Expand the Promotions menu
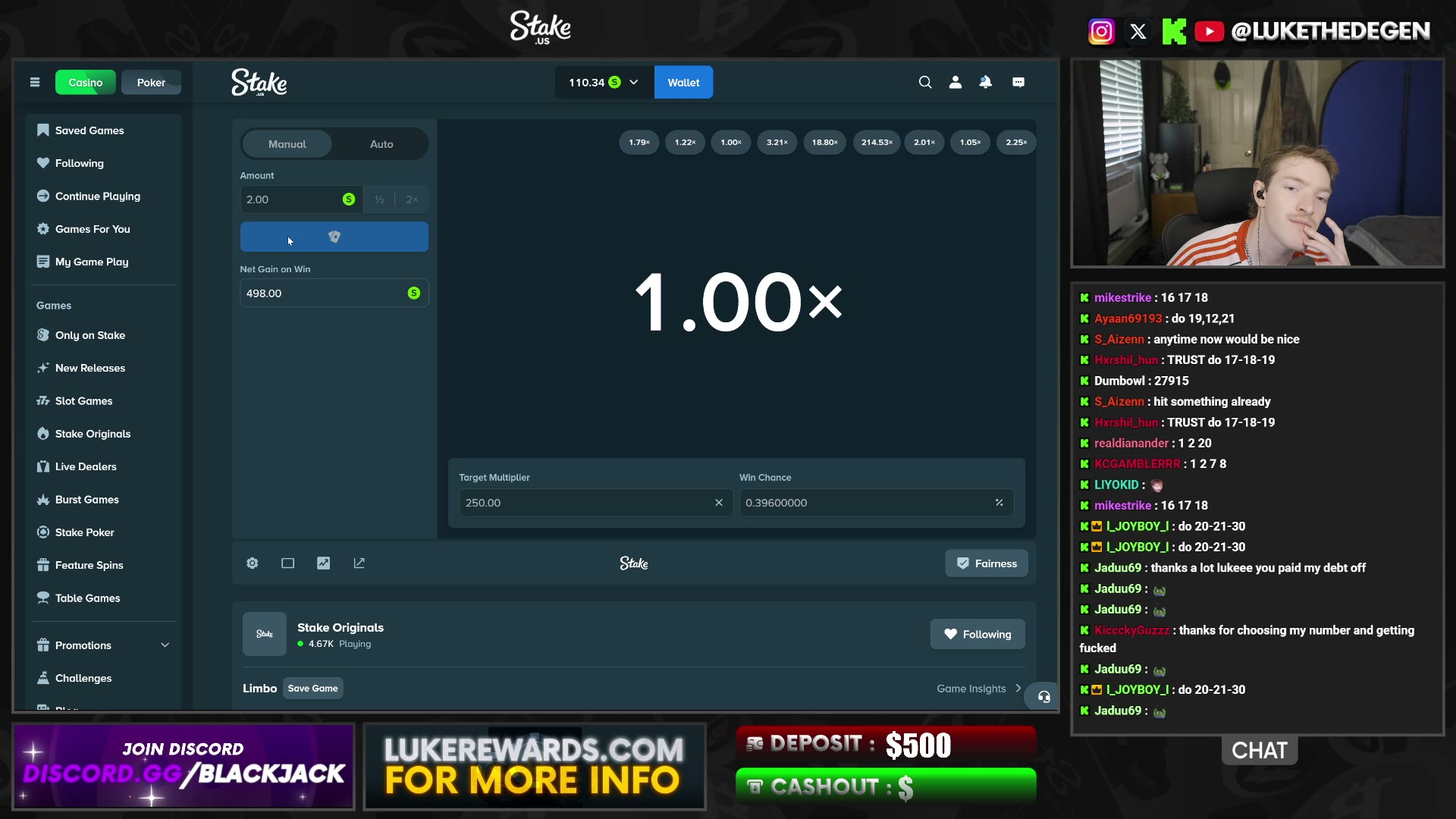Viewport: 1456px width, 819px height. (103, 645)
